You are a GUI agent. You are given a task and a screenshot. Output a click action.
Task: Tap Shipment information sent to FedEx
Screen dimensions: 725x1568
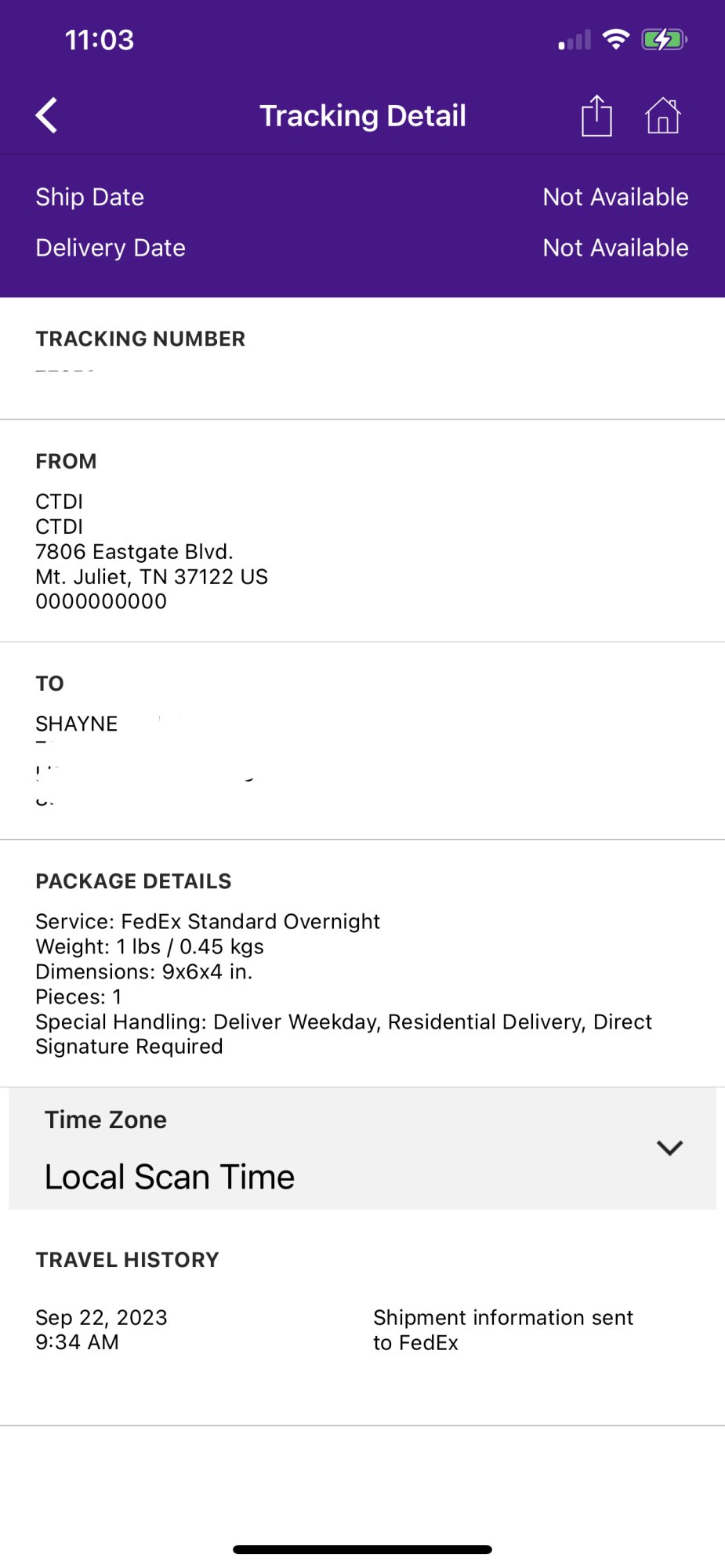click(x=503, y=1330)
